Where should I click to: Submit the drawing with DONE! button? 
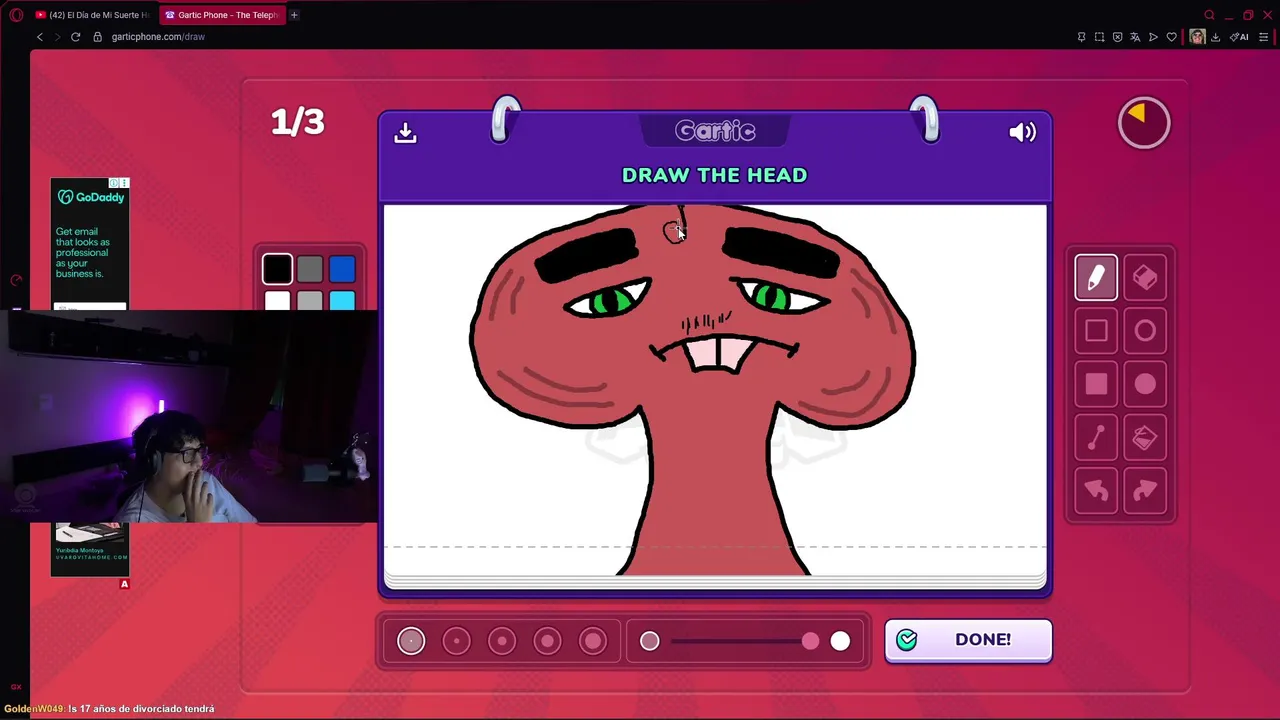pyautogui.click(x=968, y=640)
